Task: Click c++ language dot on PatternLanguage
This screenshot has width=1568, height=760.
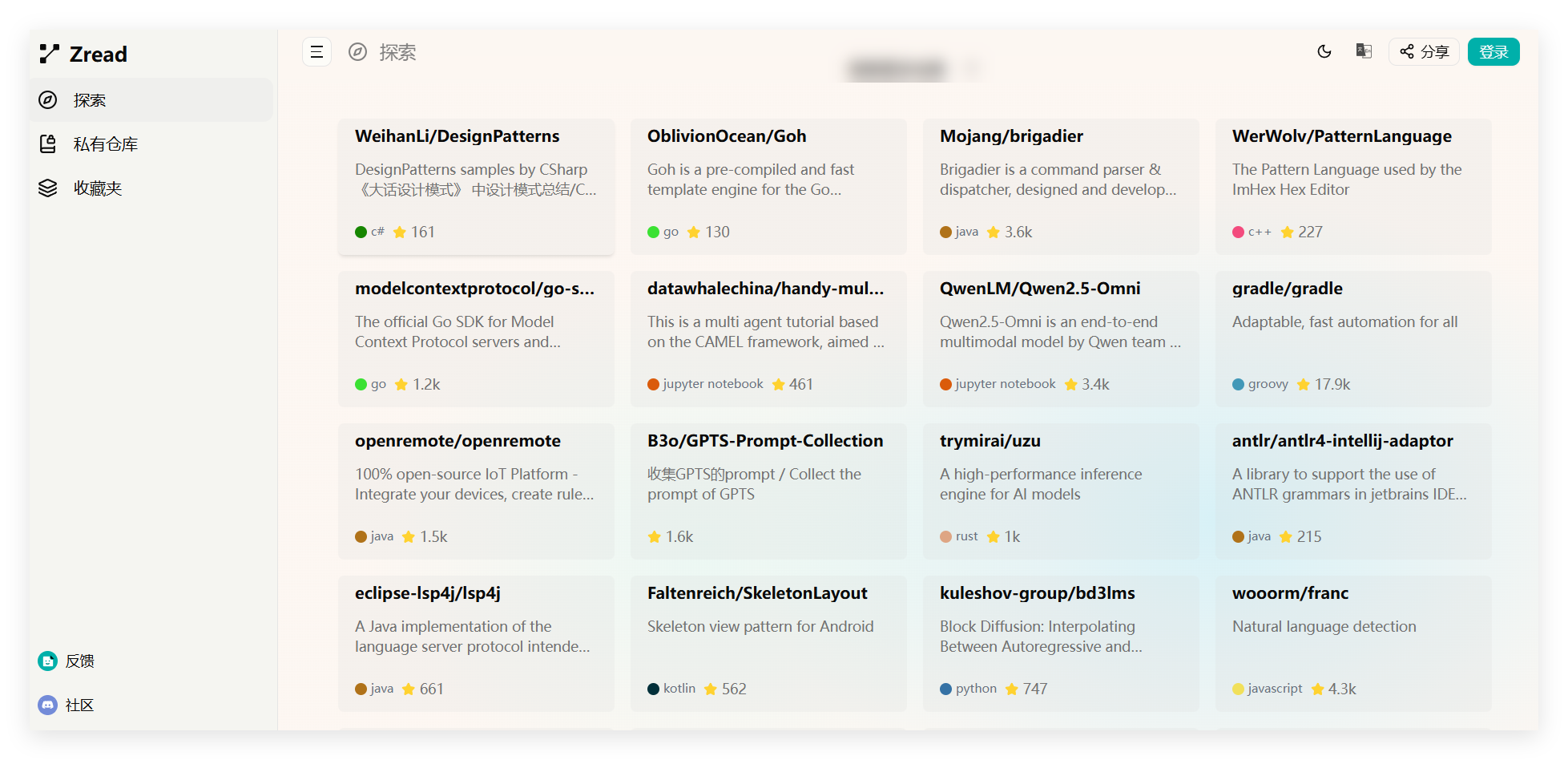Action: 1238,232
